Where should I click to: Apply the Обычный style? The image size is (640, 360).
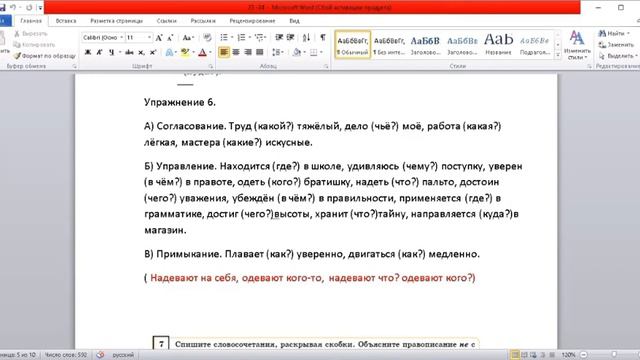click(x=353, y=45)
